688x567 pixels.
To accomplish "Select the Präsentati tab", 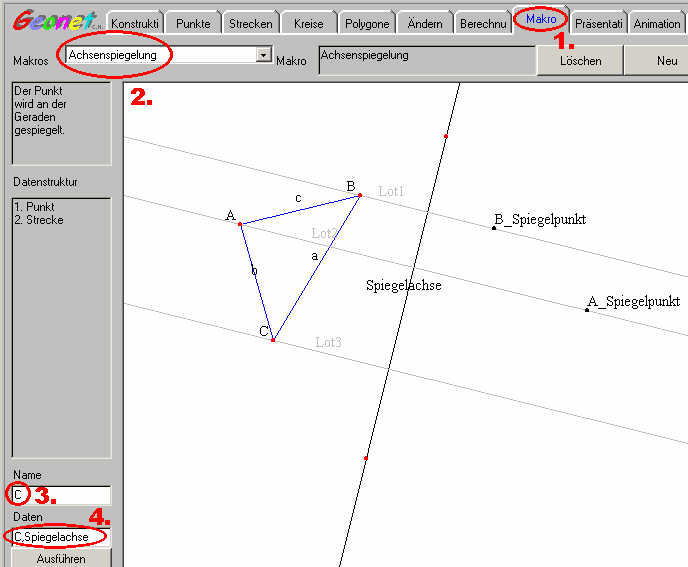I will coord(600,24).
